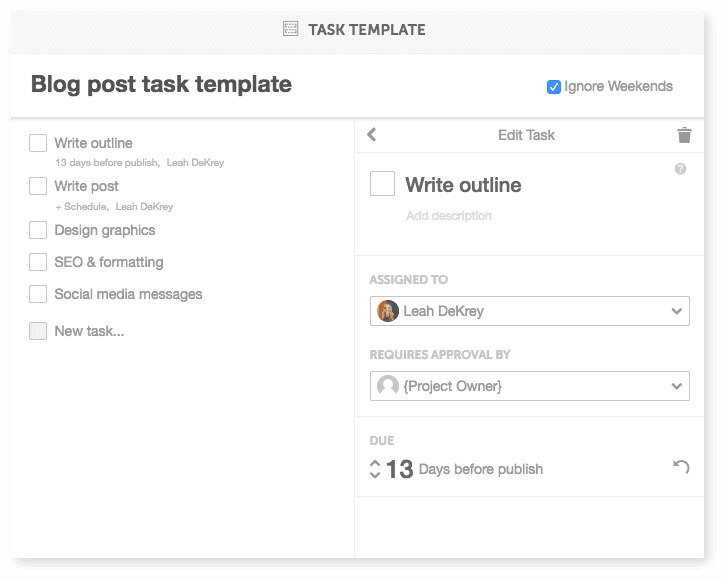This screenshot has height=581, width=726.
Task: Click Leah DeKrey's avatar in Assigned To
Action: [388, 311]
